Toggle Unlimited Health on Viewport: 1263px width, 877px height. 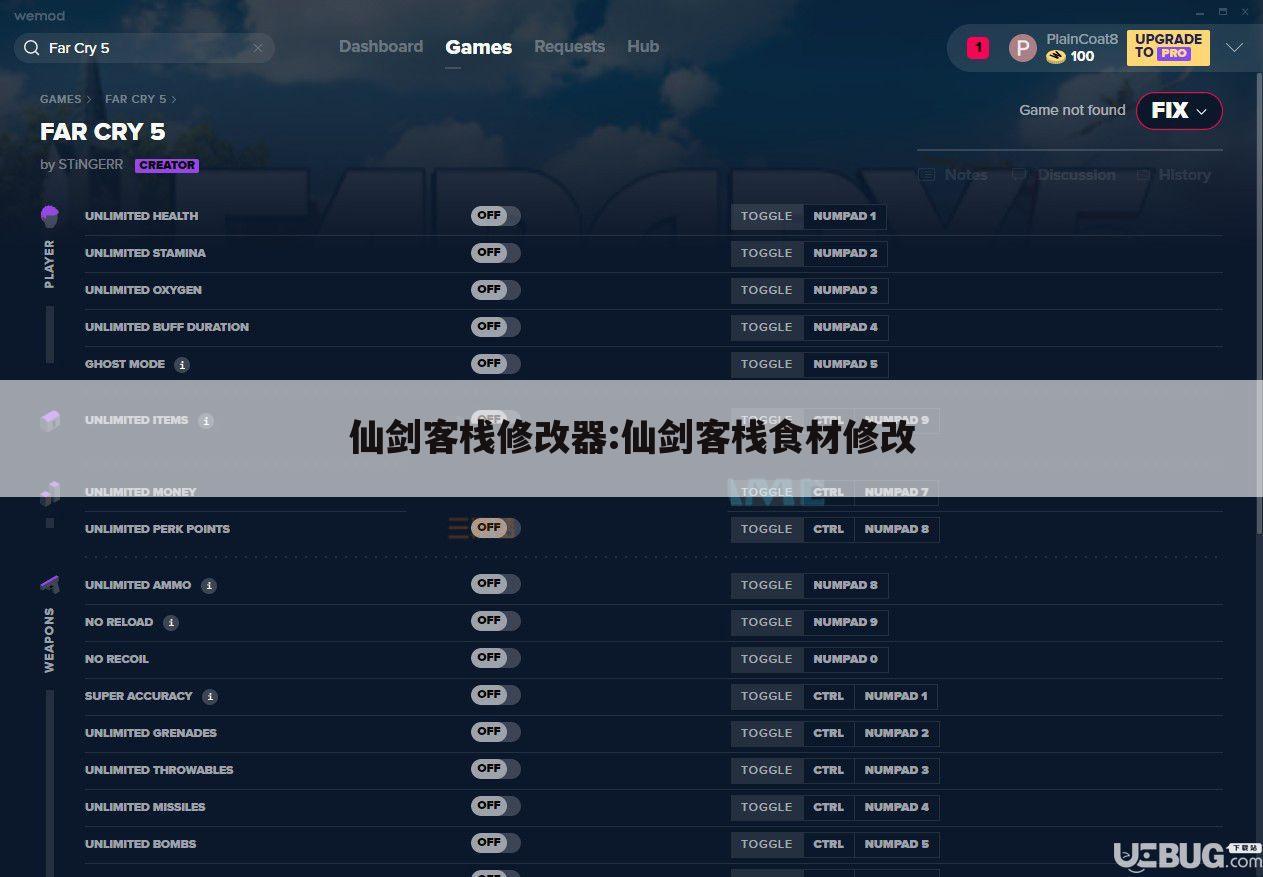[496, 216]
